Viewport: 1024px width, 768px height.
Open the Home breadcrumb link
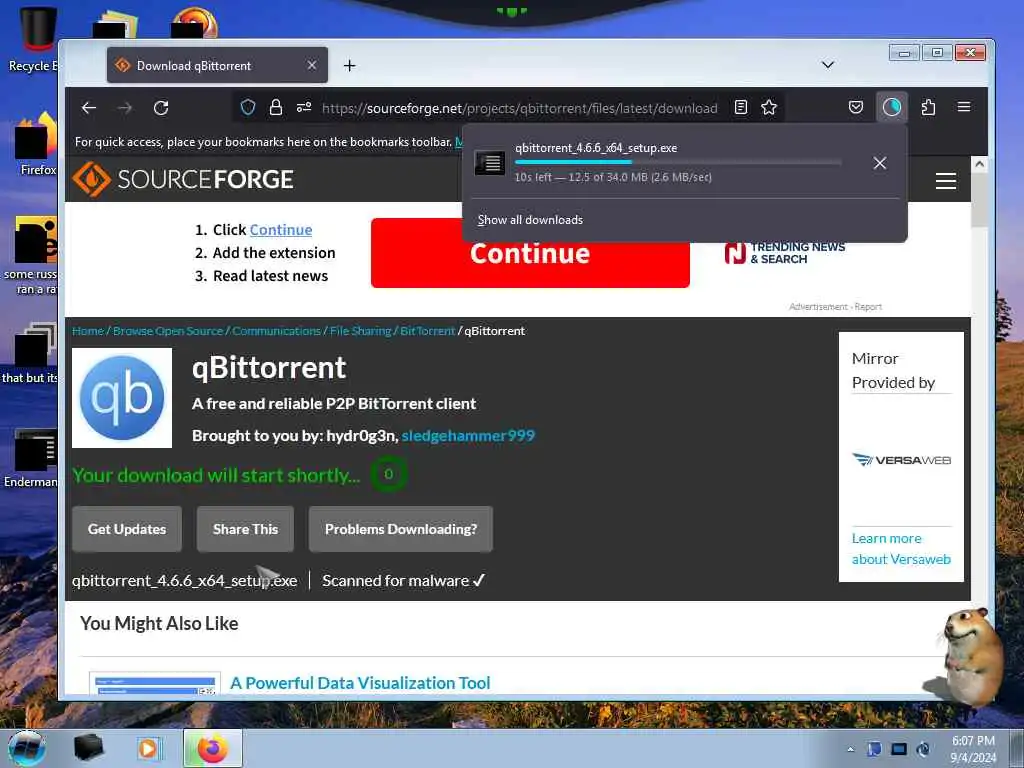[x=88, y=331]
